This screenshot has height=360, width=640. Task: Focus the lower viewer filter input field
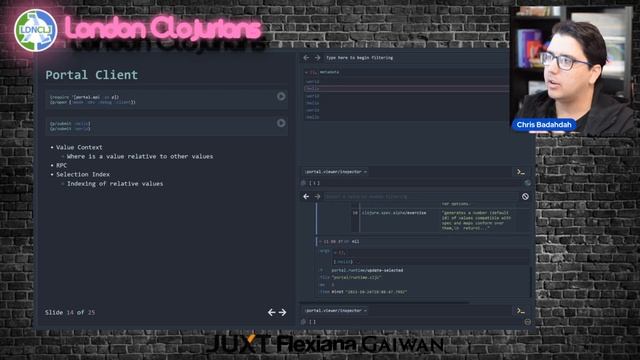[420, 196]
